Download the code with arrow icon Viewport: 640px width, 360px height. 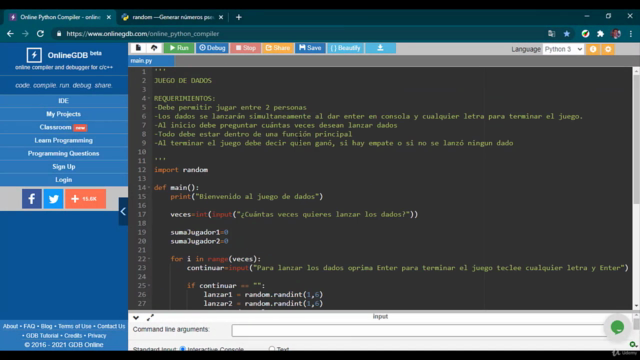[x=380, y=48]
